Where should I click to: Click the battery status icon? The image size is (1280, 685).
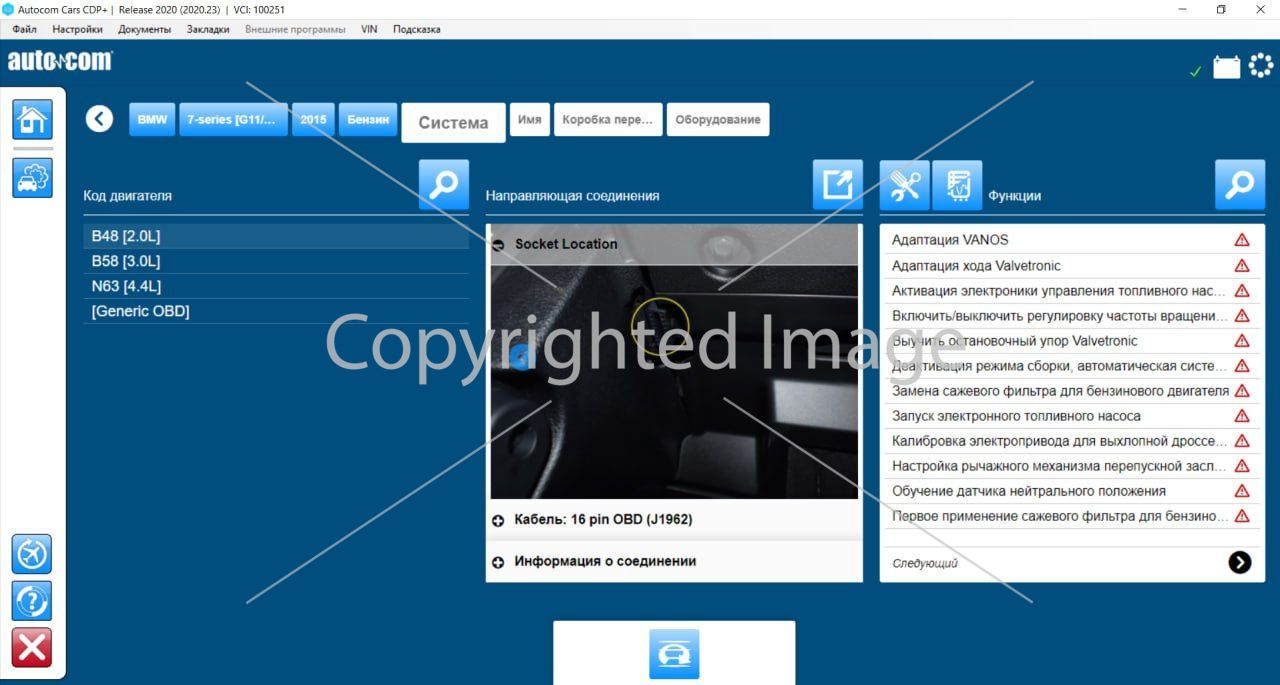[1226, 67]
